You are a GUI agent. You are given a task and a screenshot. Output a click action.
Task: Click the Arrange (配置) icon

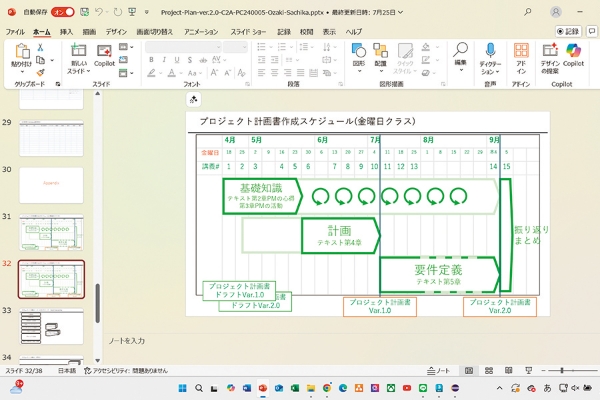coord(380,51)
